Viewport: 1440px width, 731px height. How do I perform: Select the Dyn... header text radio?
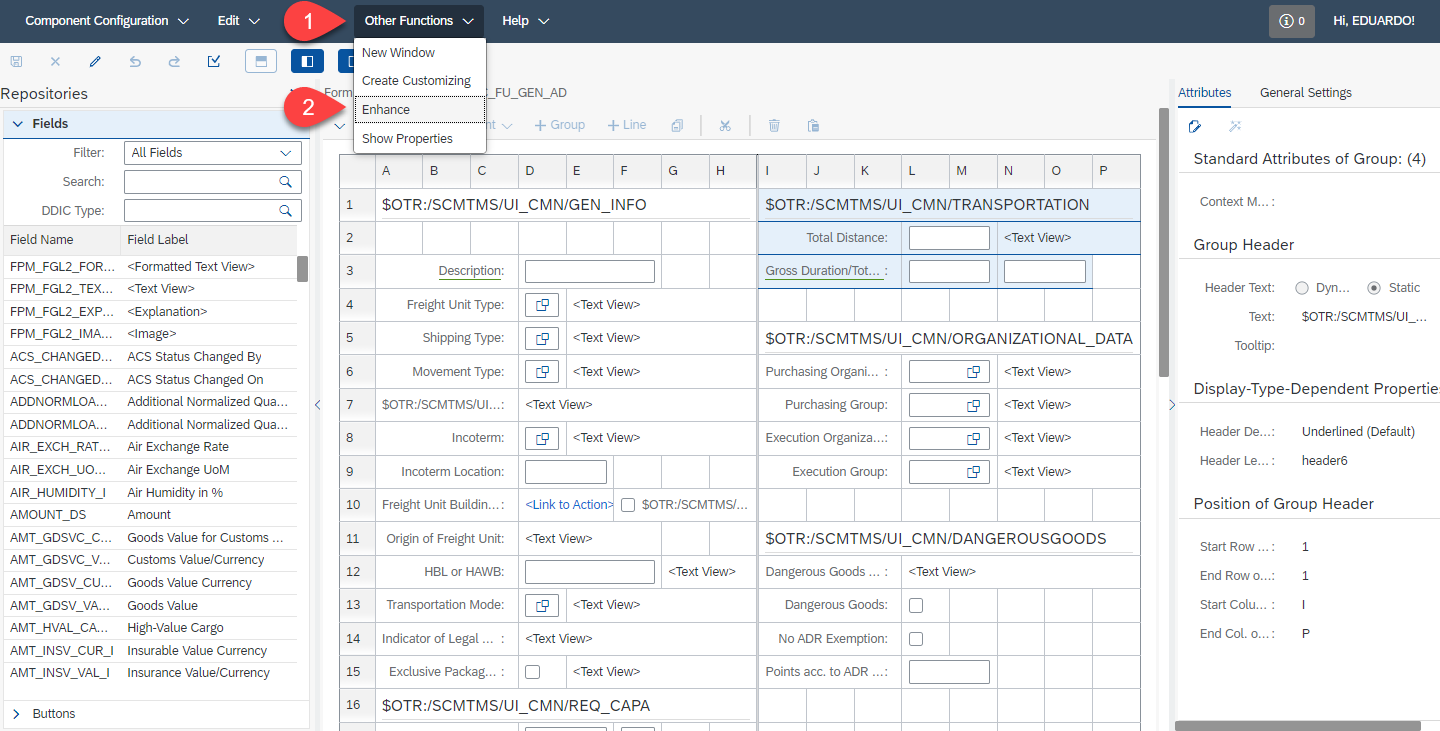click(1302, 288)
